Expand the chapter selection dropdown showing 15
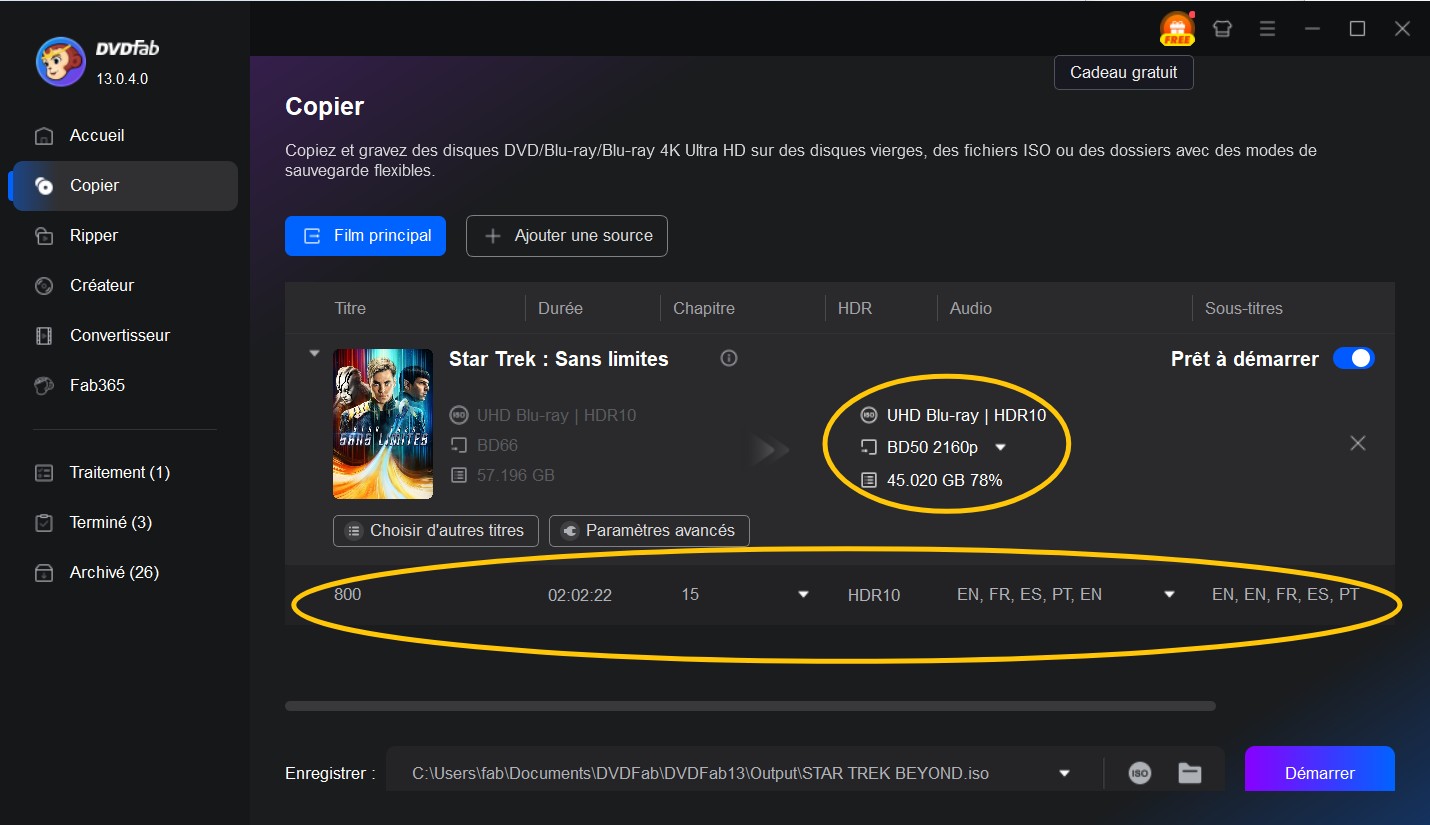1430x825 pixels. [803, 594]
